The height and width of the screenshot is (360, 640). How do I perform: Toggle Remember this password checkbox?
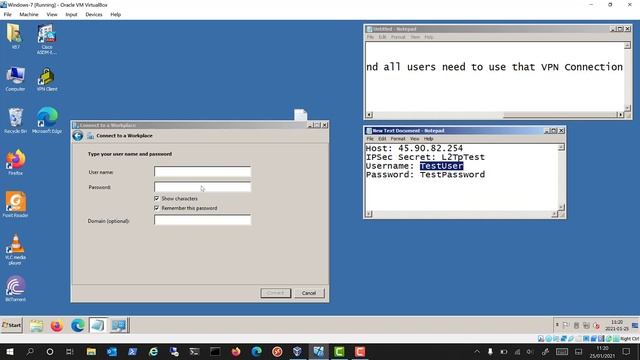157,208
